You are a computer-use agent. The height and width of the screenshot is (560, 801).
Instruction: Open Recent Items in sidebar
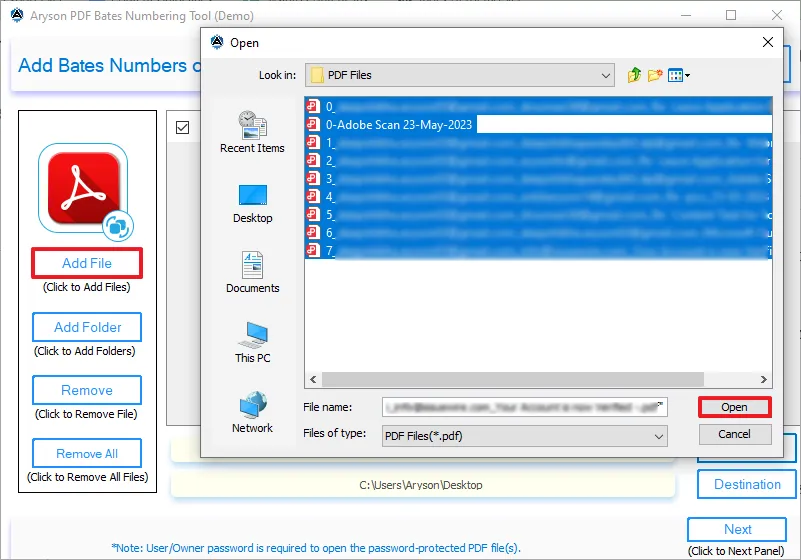pyautogui.click(x=252, y=133)
